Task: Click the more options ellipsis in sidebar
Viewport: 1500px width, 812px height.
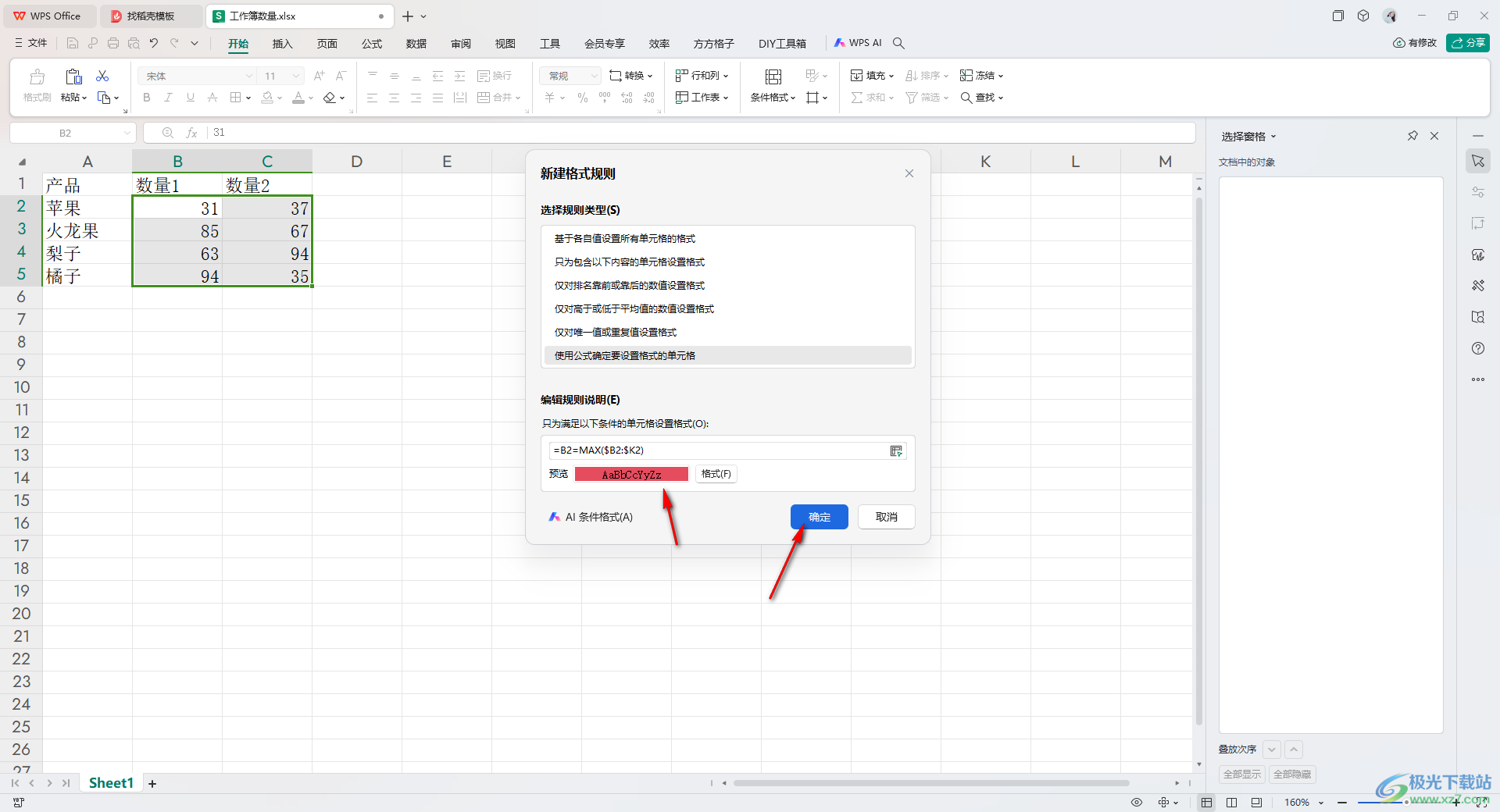Action: tap(1478, 379)
